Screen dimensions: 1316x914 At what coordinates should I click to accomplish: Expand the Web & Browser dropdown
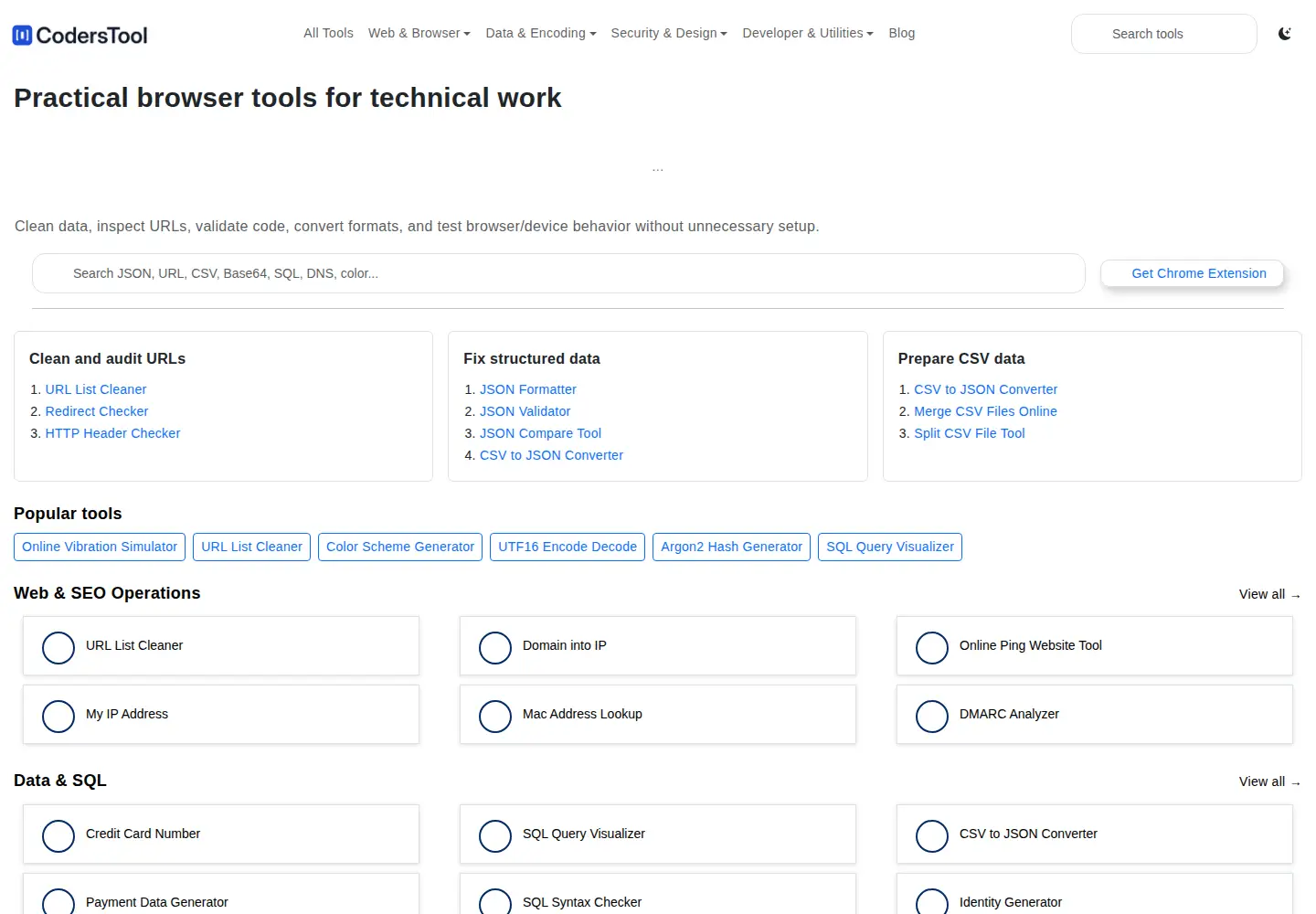point(419,33)
